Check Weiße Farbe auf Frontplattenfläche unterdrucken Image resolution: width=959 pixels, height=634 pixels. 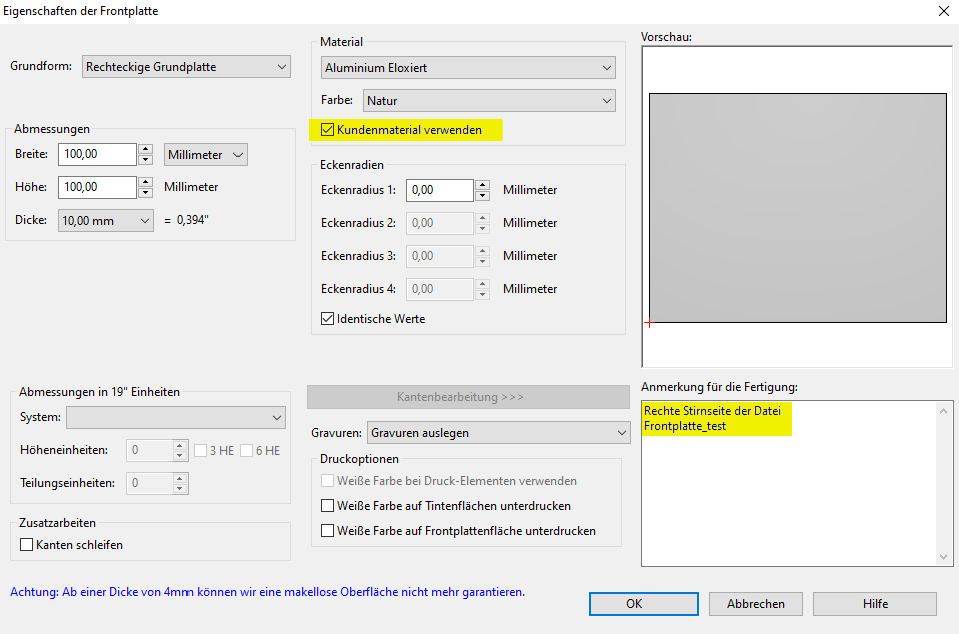(327, 531)
